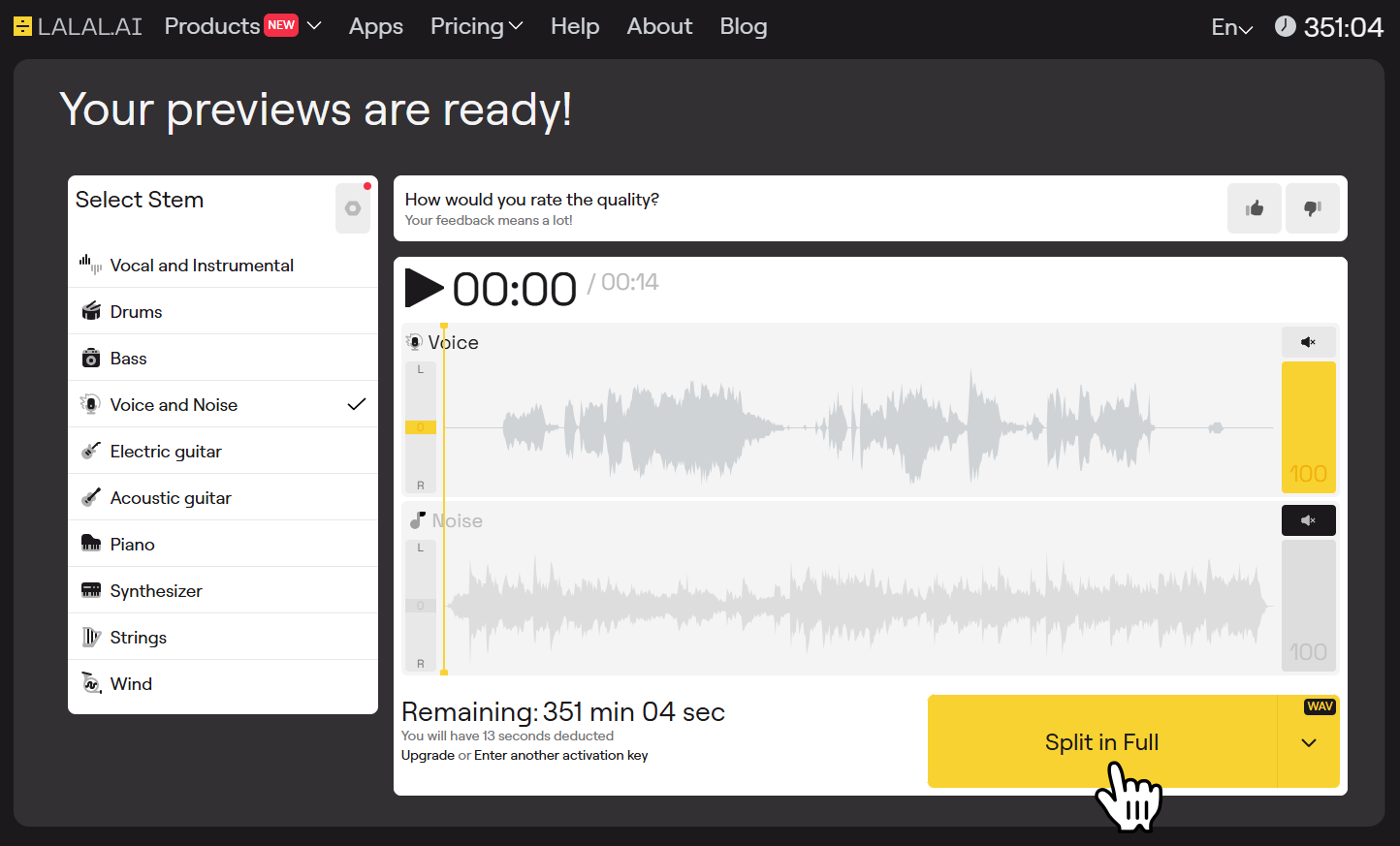
Task: Click the Enter another activation key link
Action: click(x=560, y=755)
